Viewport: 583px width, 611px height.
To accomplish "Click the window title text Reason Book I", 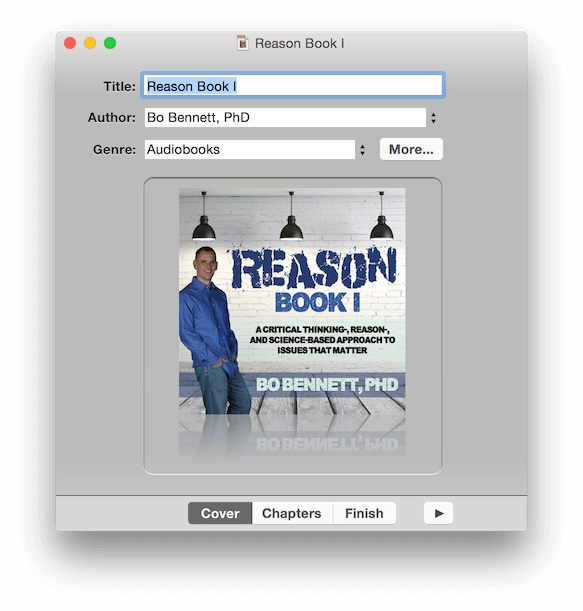I will click(x=300, y=43).
